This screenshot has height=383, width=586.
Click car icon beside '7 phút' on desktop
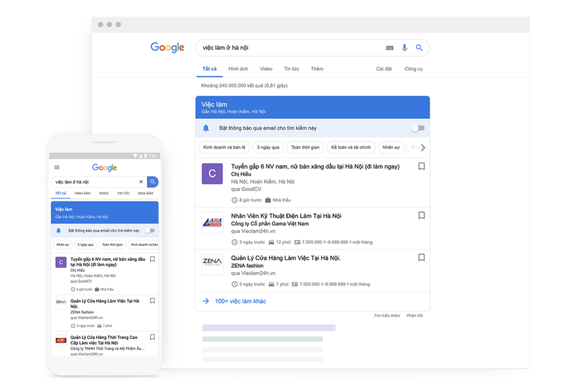click(x=271, y=284)
